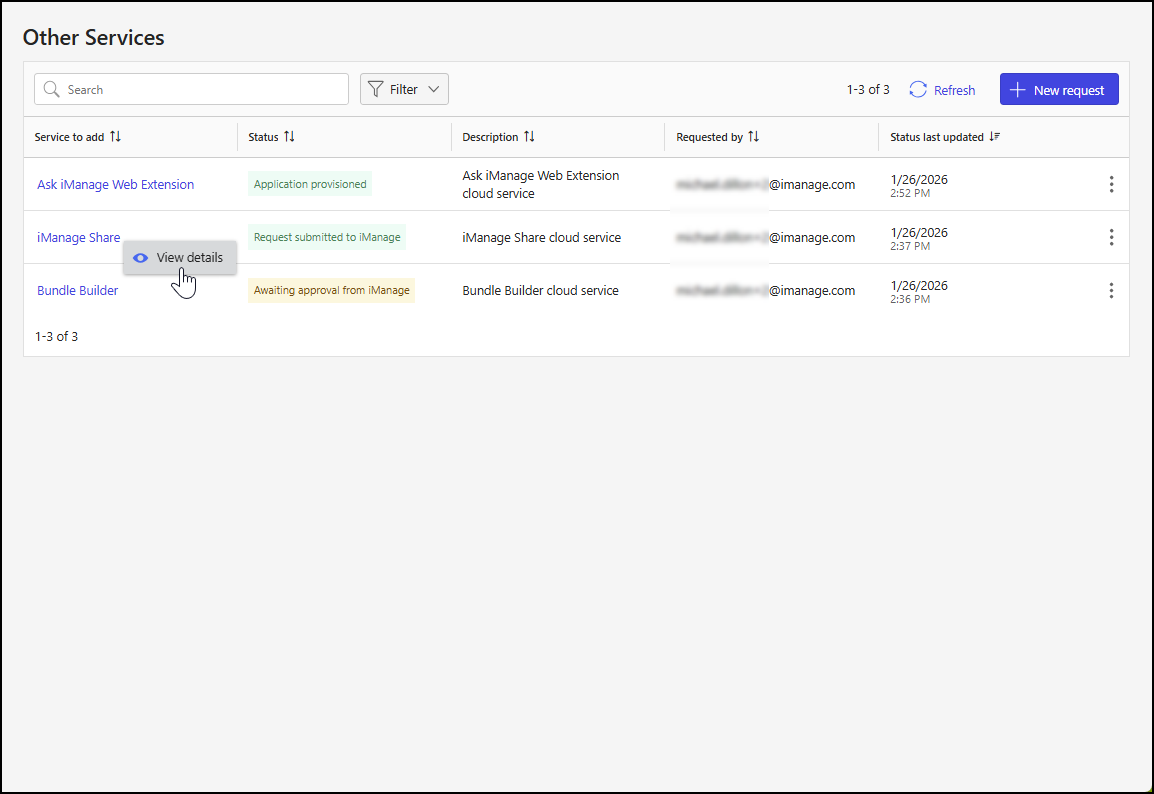This screenshot has height=794, width=1154.
Task: Sort by Requested by column arrows
Action: click(753, 137)
